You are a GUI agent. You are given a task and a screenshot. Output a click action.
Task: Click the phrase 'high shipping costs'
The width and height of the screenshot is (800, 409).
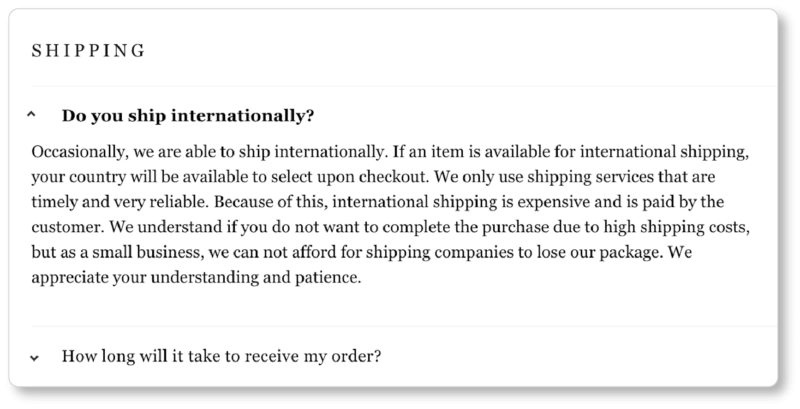(676, 227)
